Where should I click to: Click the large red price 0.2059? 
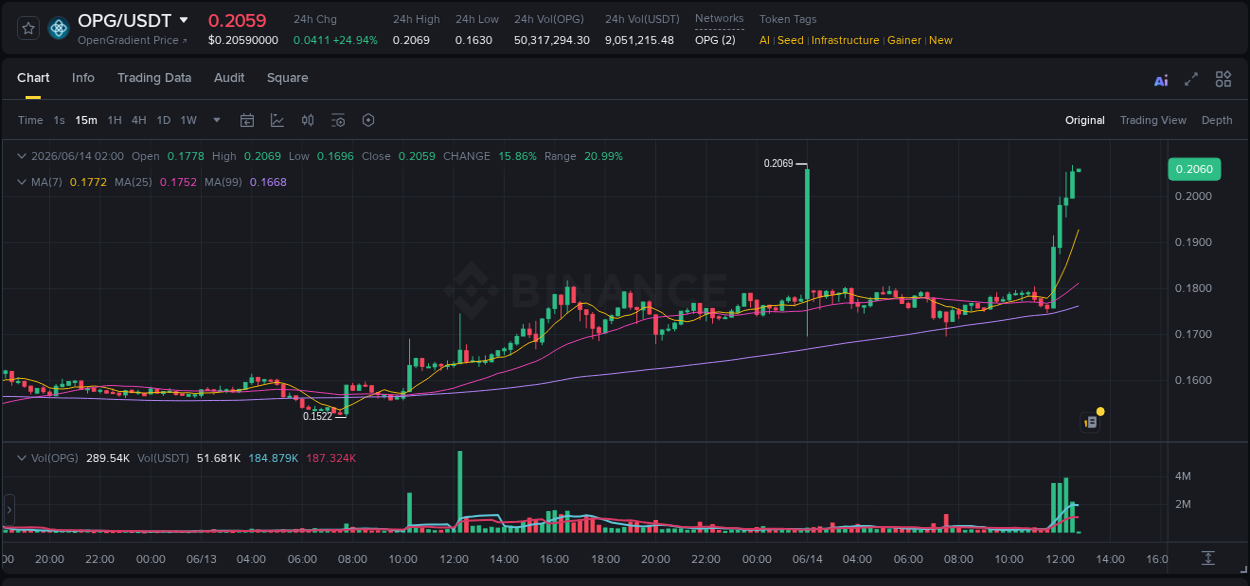click(237, 20)
